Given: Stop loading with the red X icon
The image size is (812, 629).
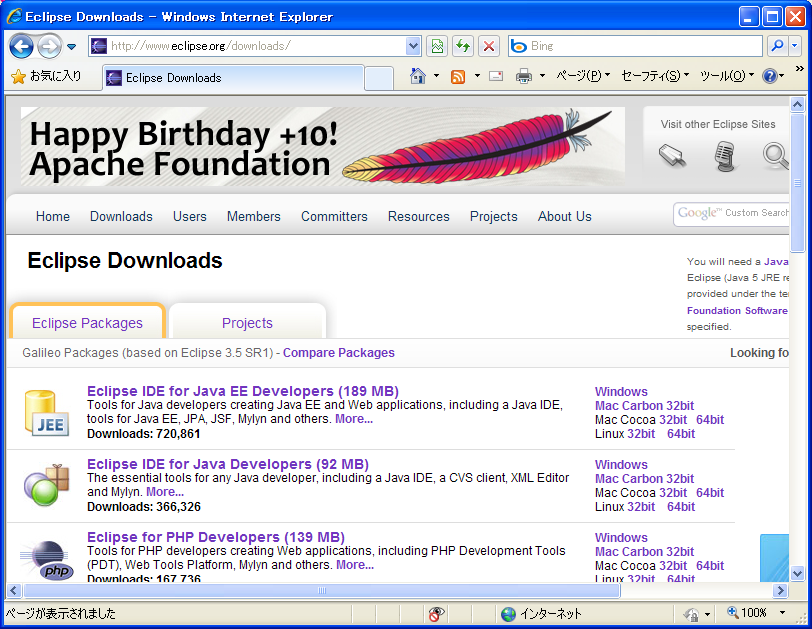Looking at the screenshot, I should coord(488,47).
